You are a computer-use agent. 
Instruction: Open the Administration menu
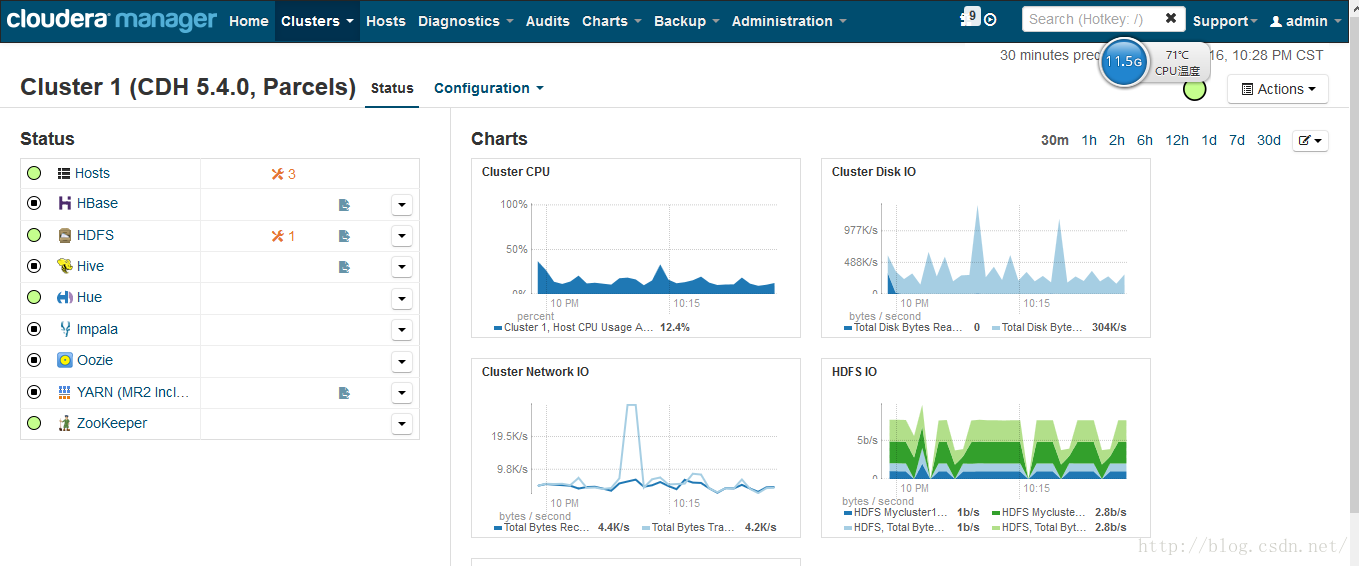(x=789, y=21)
